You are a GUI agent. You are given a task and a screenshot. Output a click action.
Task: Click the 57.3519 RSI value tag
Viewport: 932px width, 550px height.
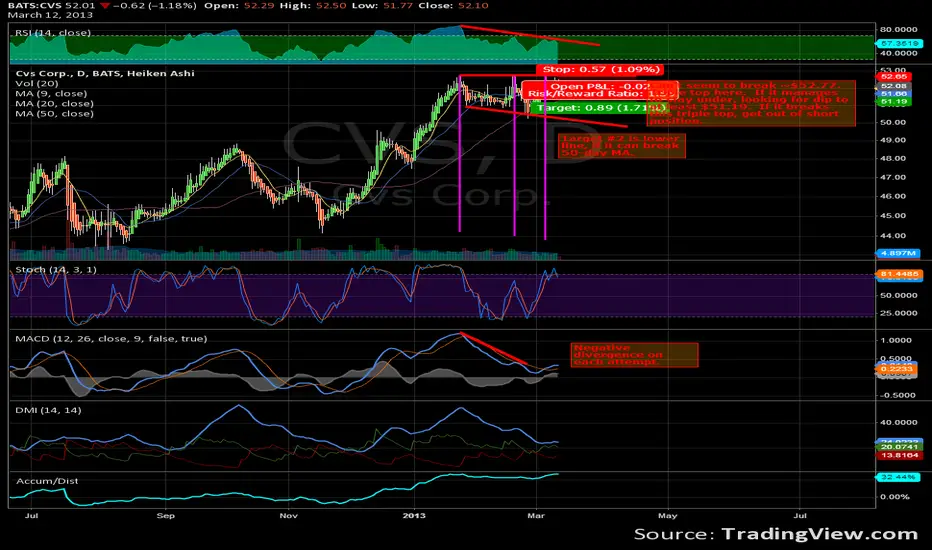click(x=899, y=43)
